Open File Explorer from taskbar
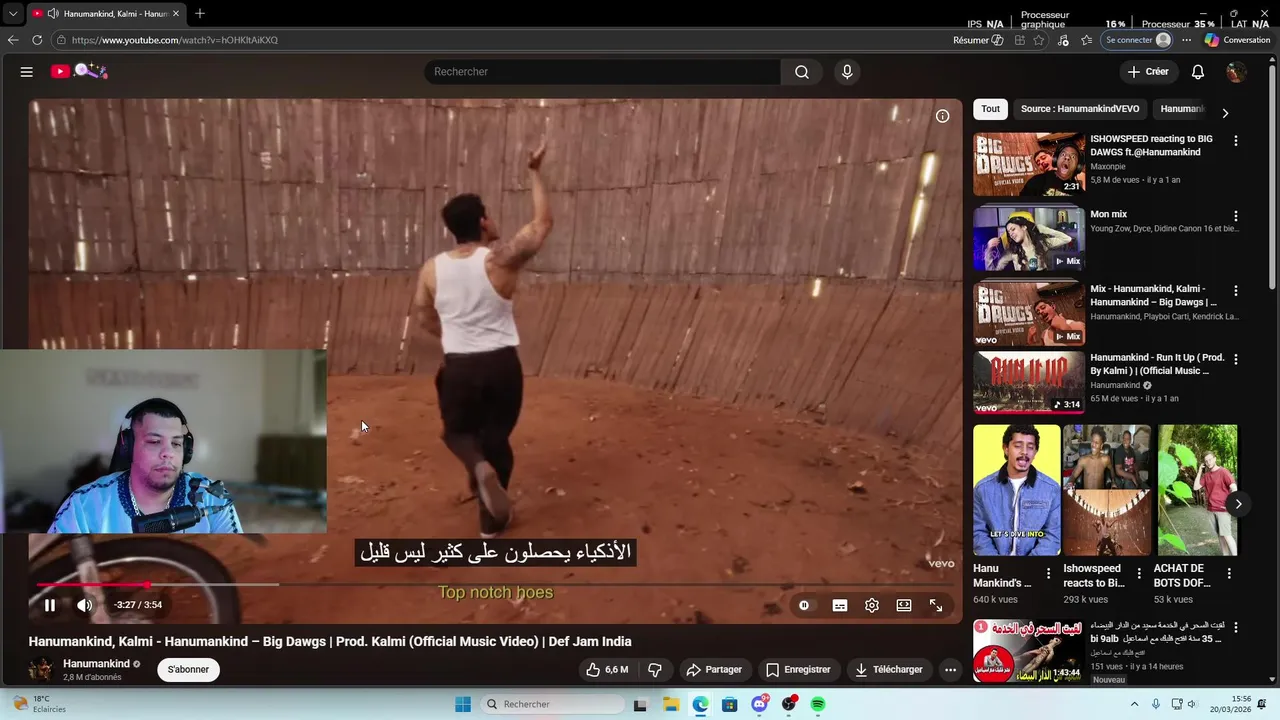The image size is (1280, 720). click(671, 704)
